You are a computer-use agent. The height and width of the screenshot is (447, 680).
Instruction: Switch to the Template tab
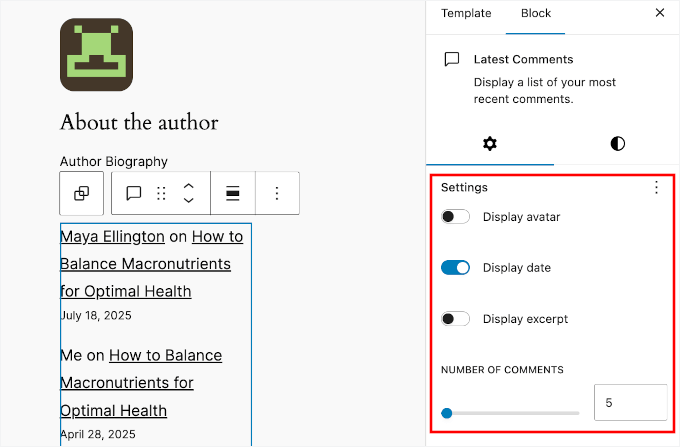tap(466, 14)
